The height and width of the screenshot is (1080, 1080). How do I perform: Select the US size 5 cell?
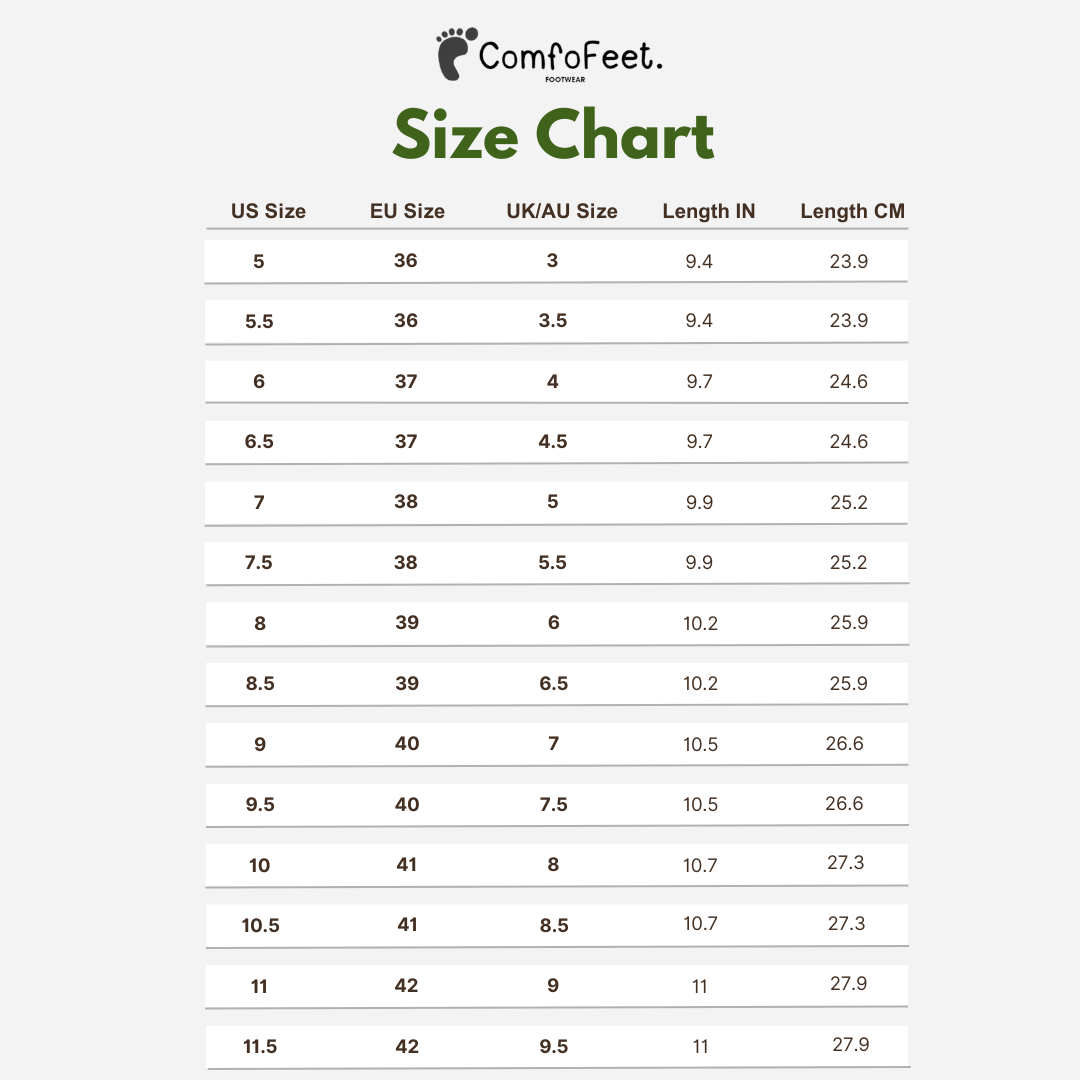(x=259, y=262)
